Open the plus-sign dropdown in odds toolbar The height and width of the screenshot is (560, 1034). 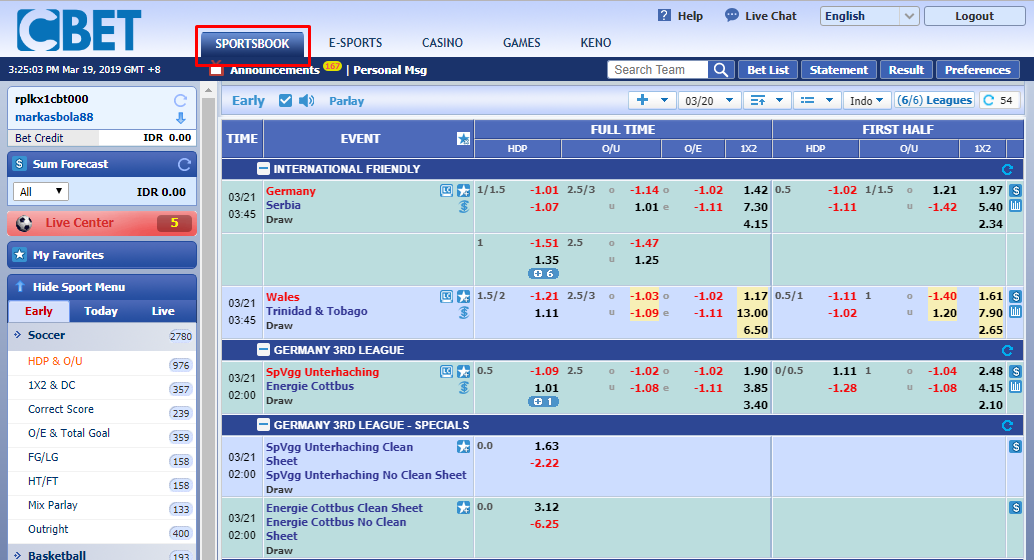(652, 100)
